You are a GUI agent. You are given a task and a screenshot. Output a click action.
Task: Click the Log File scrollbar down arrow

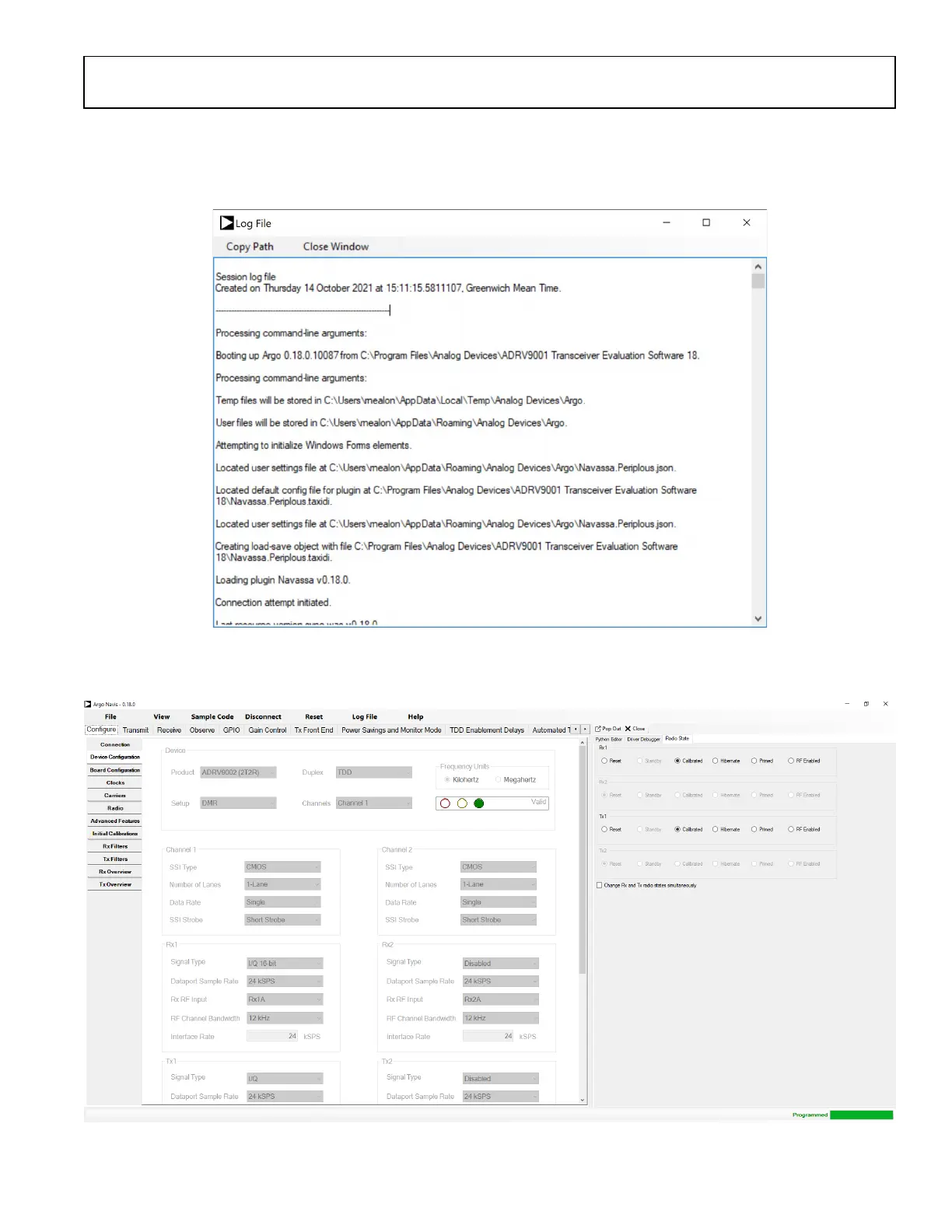click(758, 619)
